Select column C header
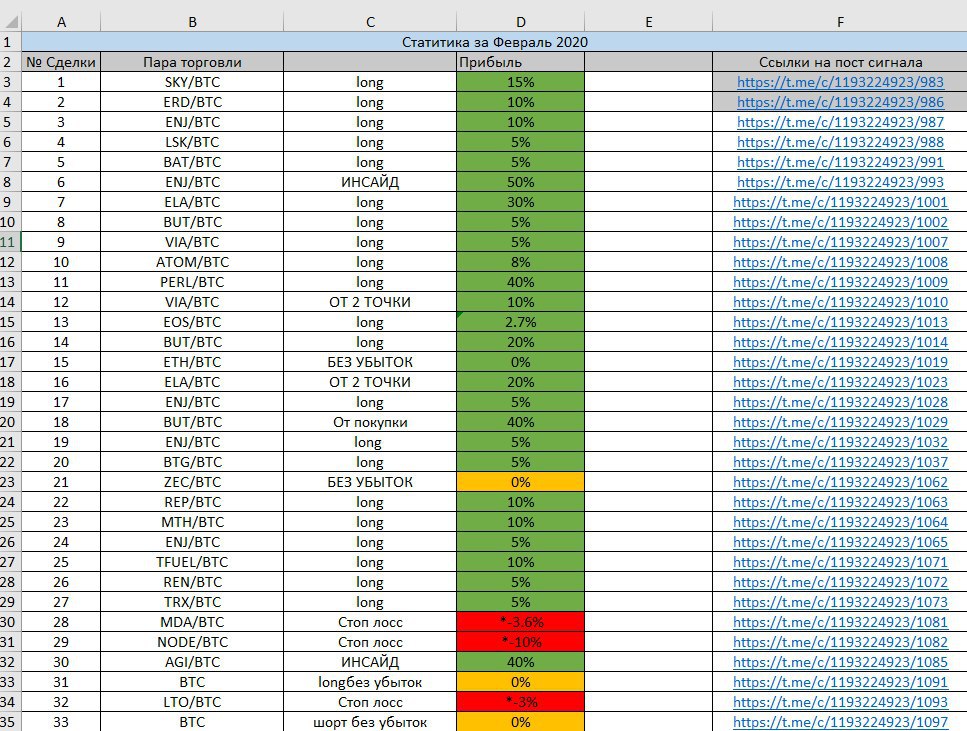 click(x=370, y=22)
